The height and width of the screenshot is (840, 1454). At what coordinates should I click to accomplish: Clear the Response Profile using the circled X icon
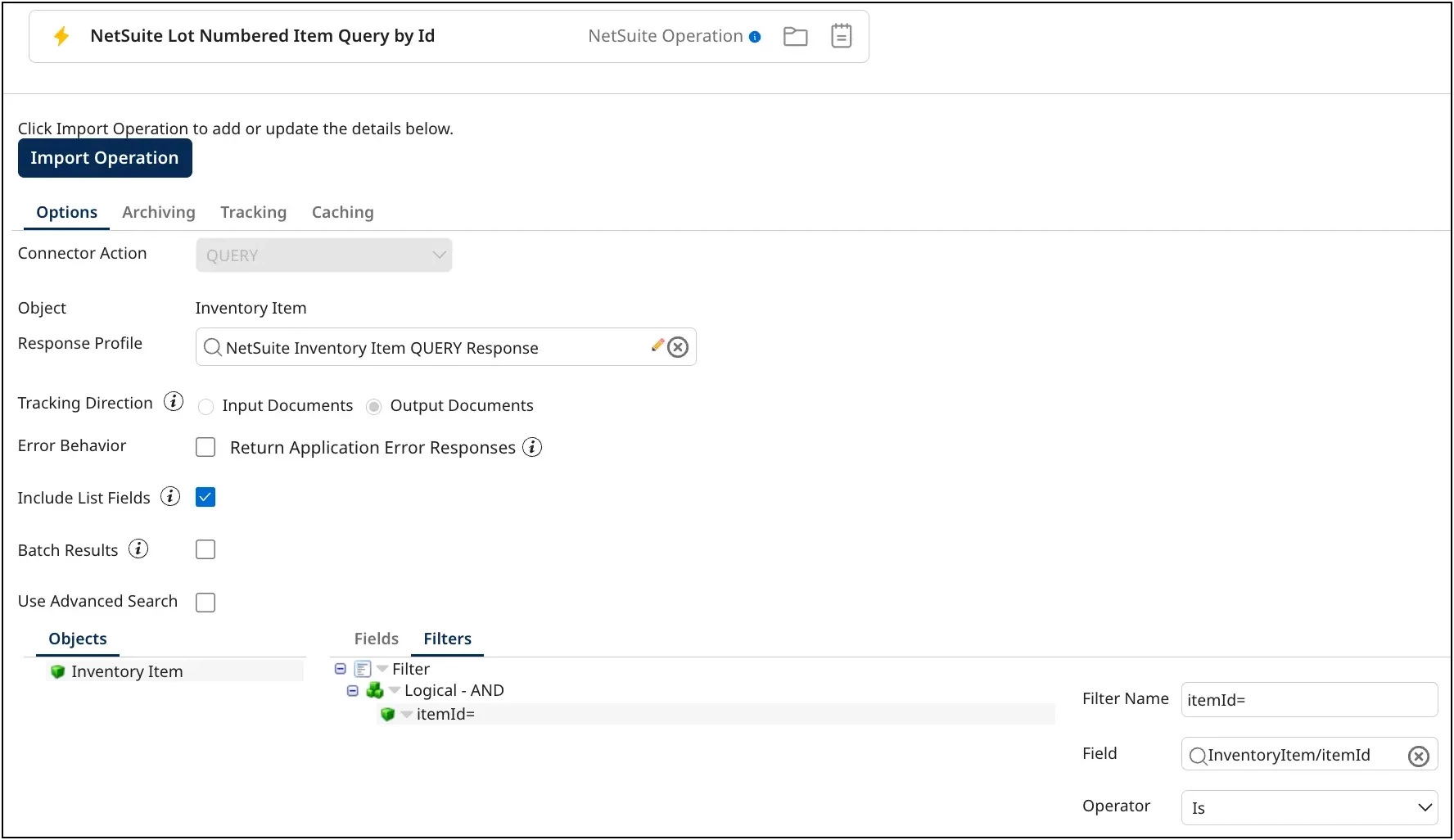[x=678, y=346]
